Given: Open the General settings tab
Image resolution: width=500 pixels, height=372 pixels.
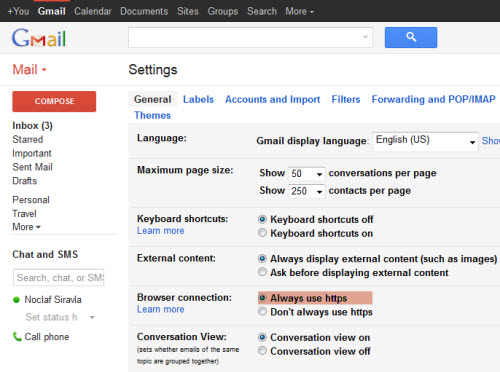Looking at the screenshot, I should tap(152, 99).
